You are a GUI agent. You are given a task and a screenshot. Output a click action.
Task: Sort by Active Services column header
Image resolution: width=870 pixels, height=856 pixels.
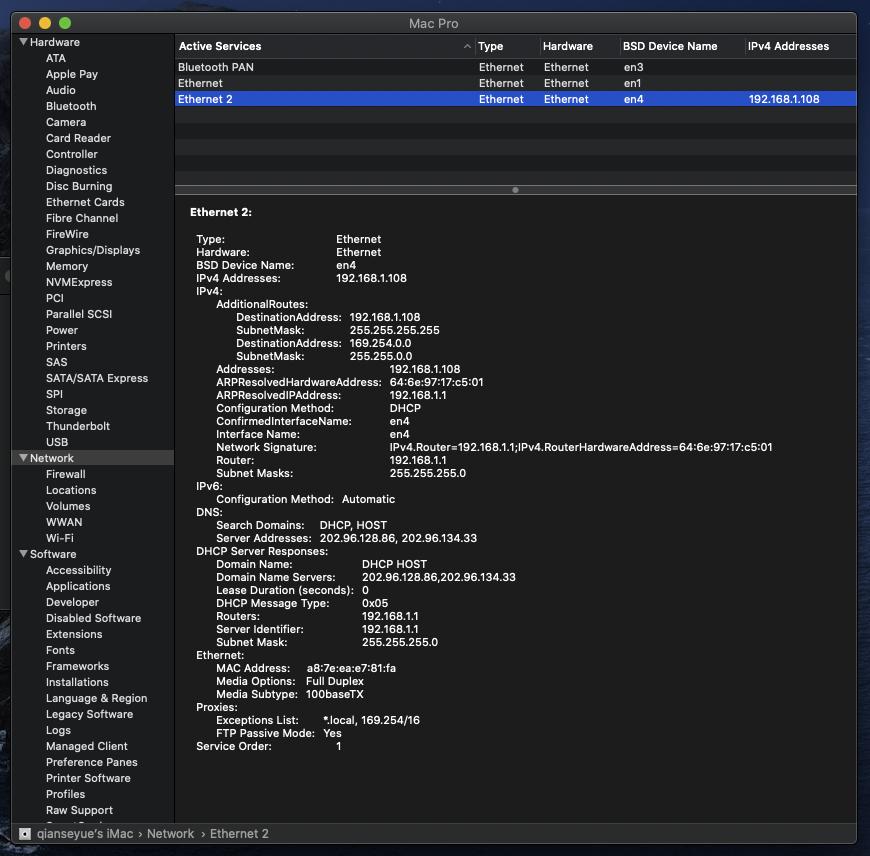click(220, 46)
